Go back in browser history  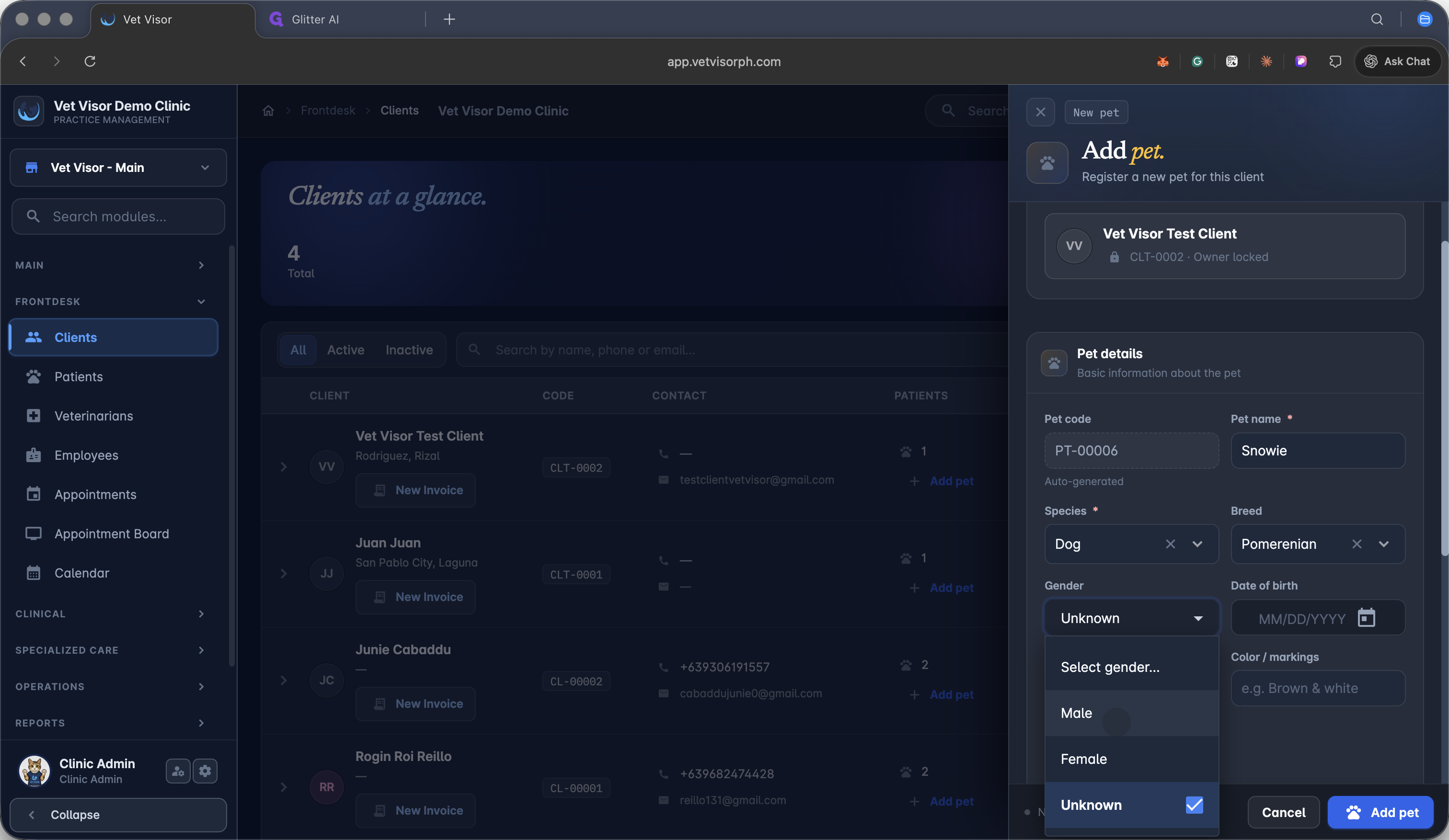click(x=23, y=61)
